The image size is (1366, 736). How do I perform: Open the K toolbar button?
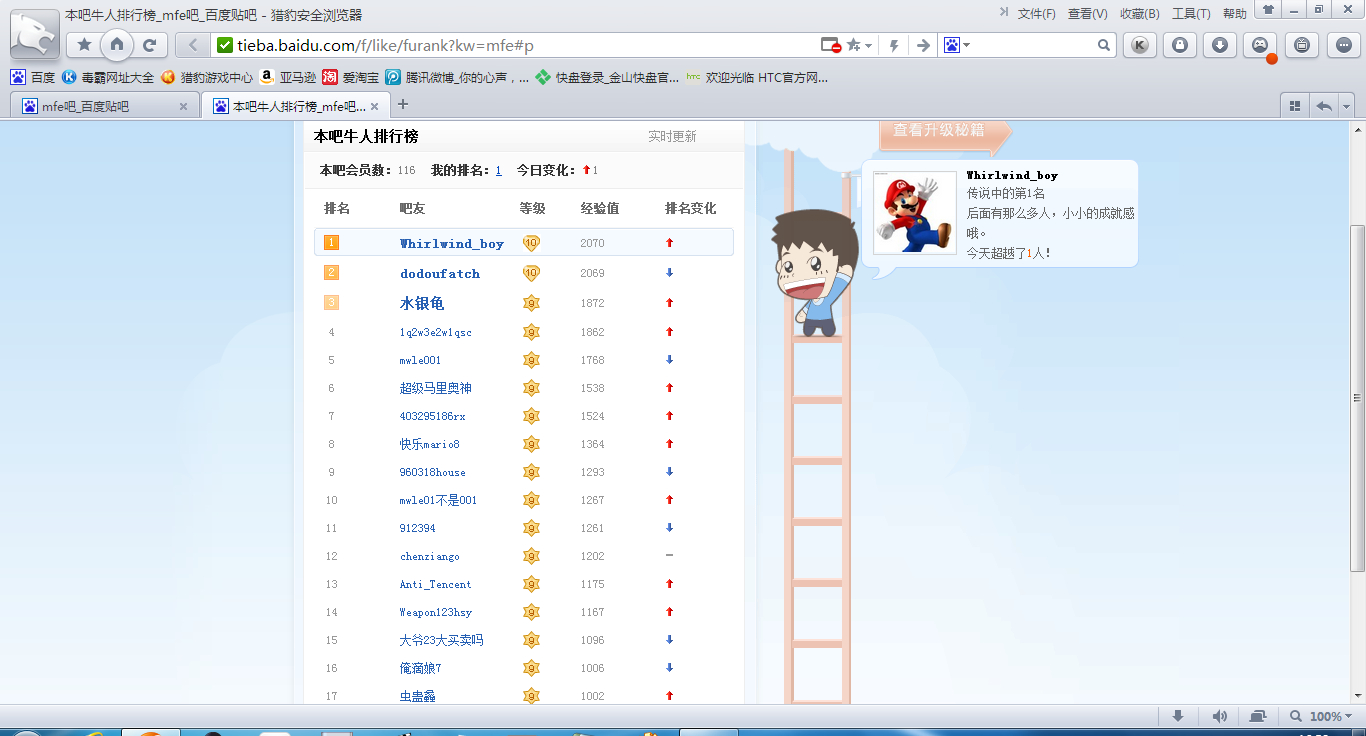coord(1139,45)
